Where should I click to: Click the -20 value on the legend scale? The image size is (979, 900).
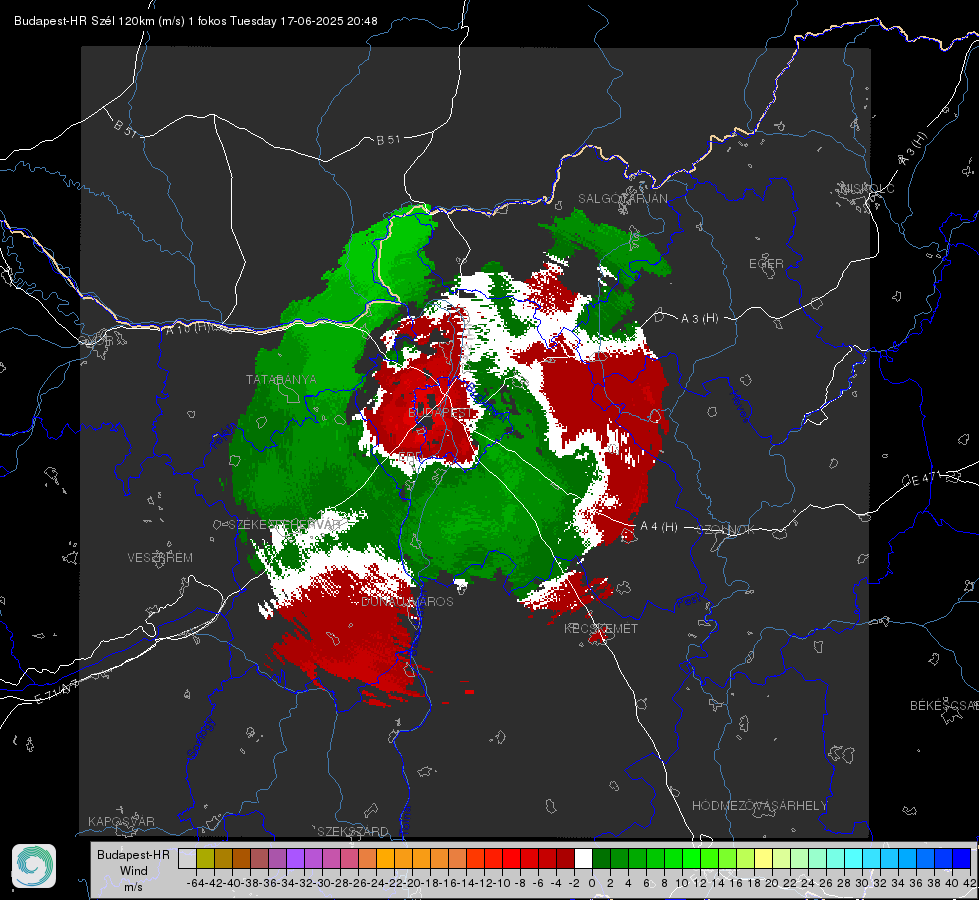411,883
